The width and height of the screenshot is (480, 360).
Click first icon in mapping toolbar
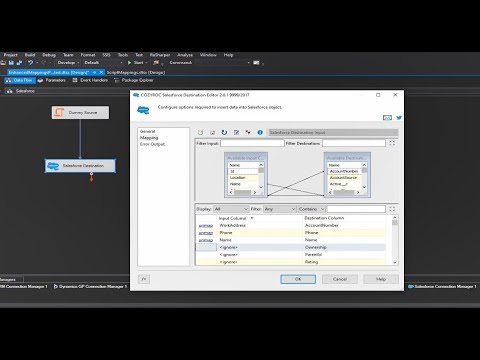point(200,132)
